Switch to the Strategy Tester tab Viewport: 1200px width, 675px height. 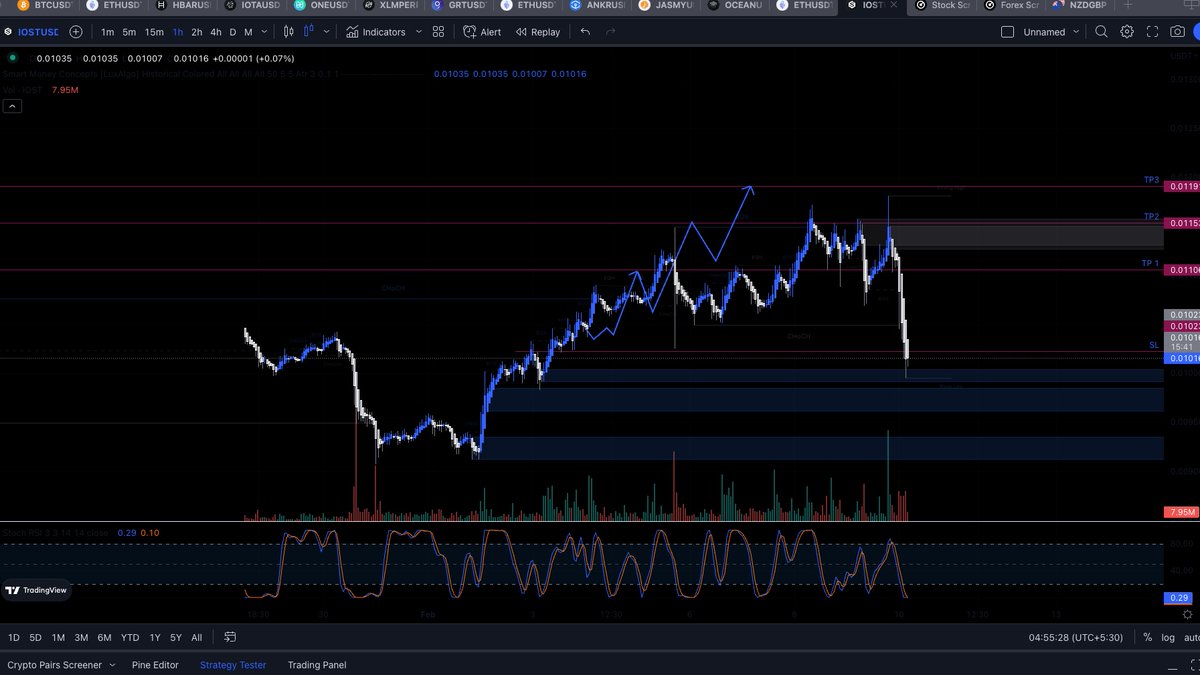pos(232,664)
